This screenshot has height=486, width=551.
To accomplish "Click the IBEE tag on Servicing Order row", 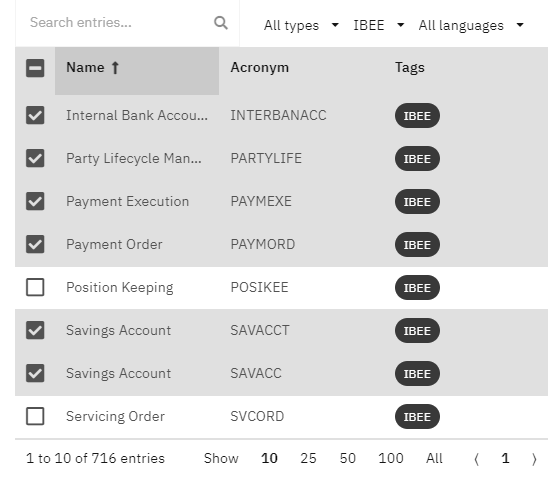I will (417, 417).
